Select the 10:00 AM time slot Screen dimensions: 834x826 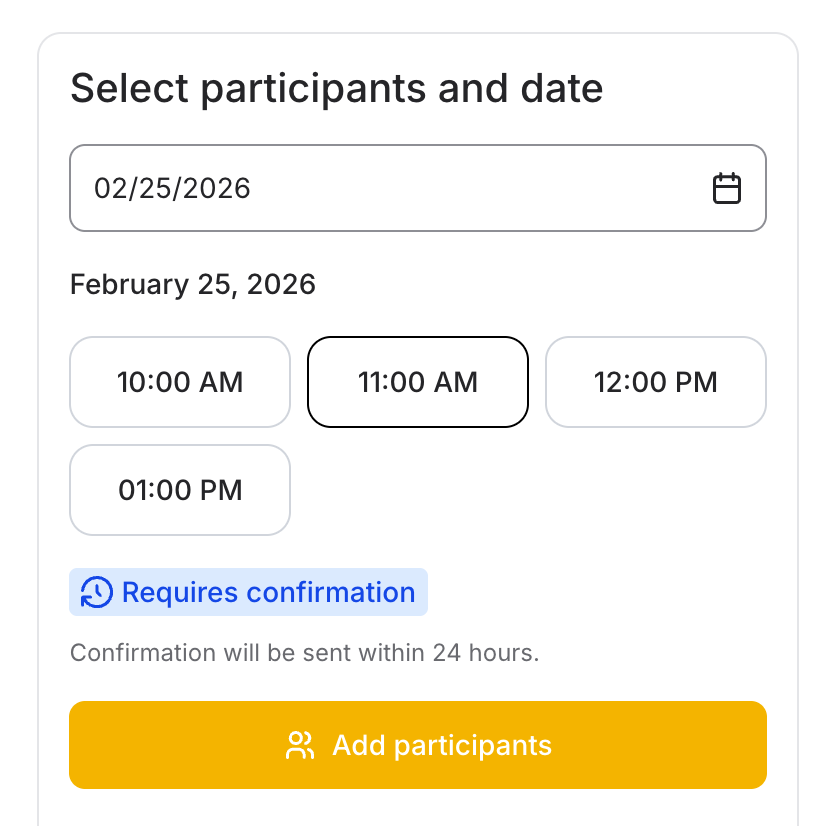[x=180, y=382]
